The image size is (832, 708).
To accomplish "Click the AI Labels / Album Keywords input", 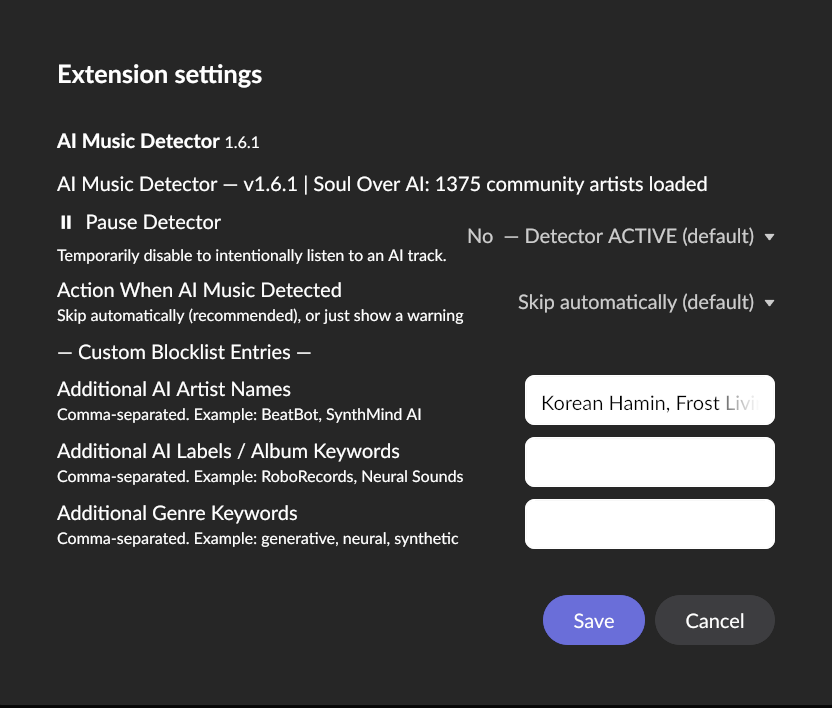I will 649,462.
